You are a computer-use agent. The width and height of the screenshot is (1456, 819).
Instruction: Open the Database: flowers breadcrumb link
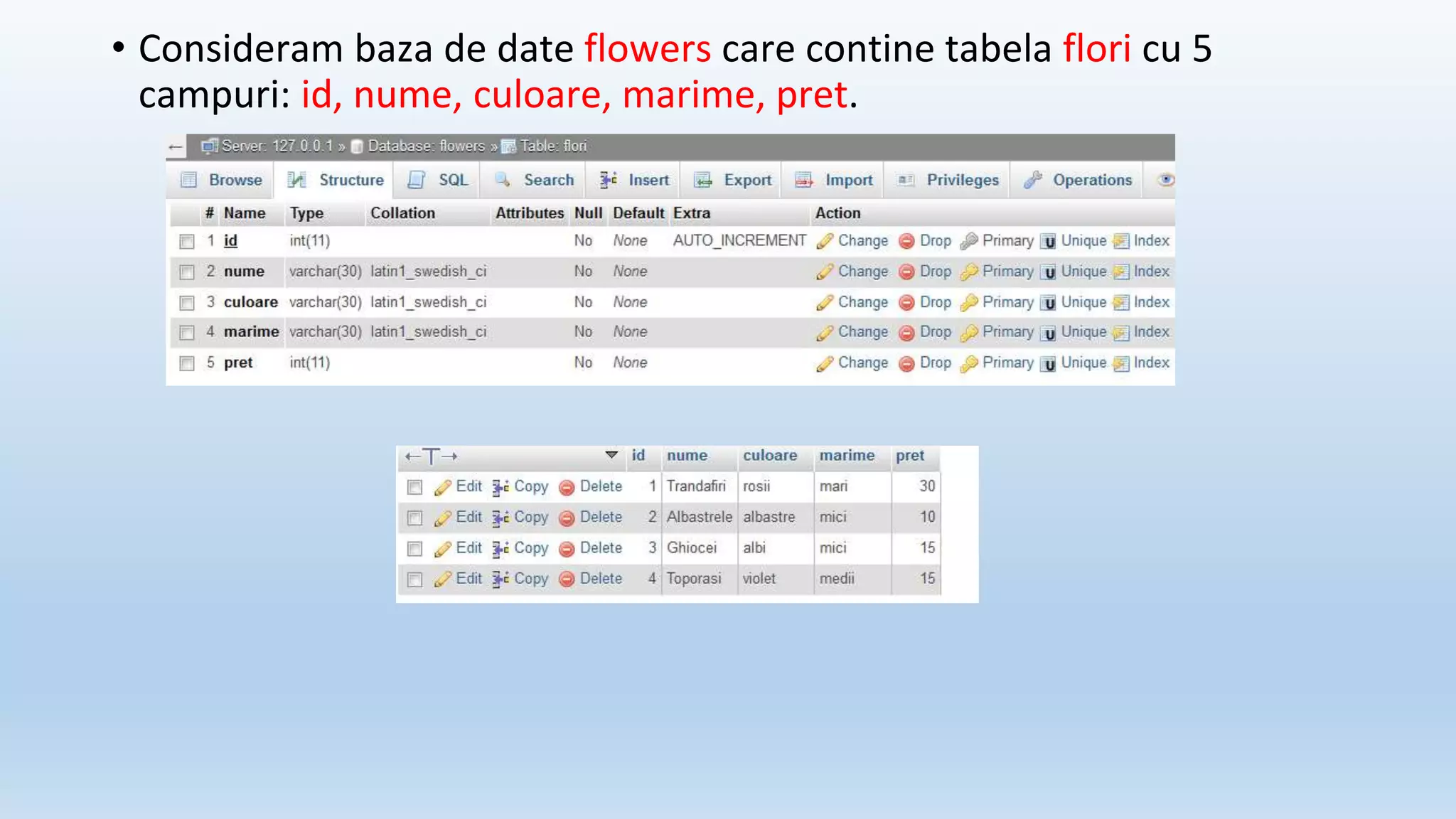tap(425, 146)
